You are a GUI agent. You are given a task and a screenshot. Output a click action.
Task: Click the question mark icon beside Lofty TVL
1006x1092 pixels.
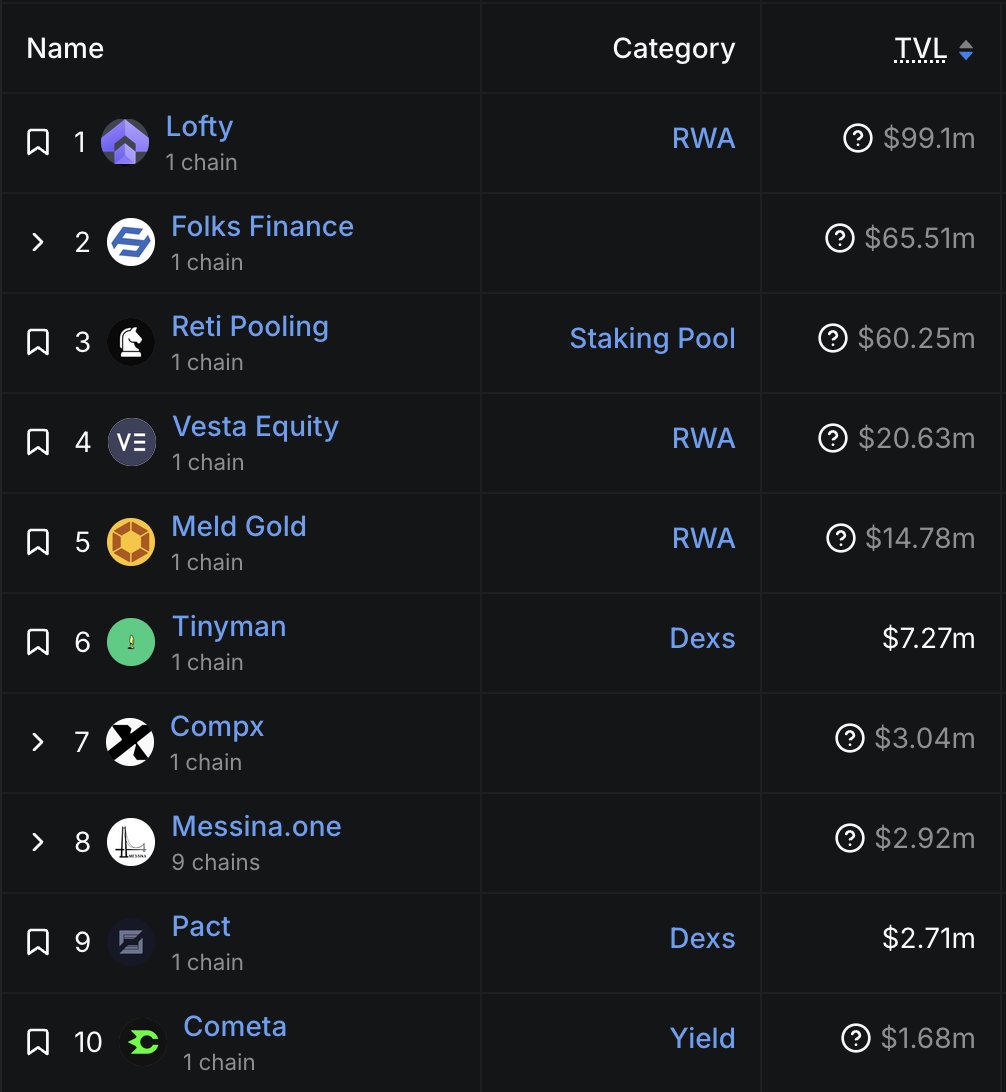[x=858, y=139]
